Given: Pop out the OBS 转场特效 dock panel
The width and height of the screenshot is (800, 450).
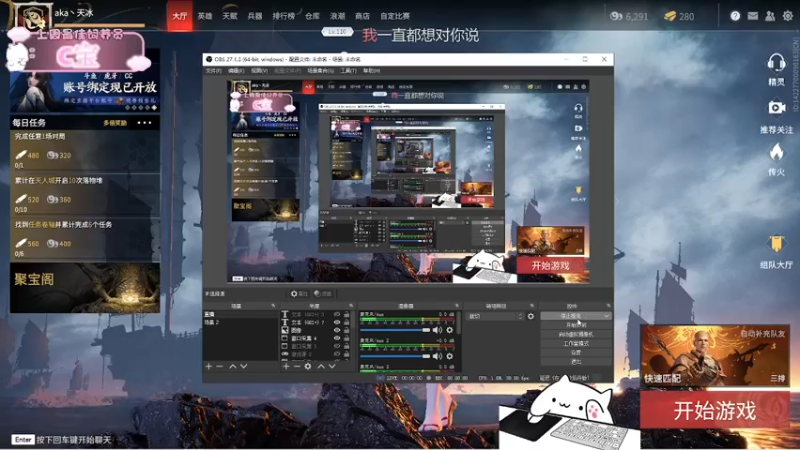Looking at the screenshot, I should [x=532, y=306].
